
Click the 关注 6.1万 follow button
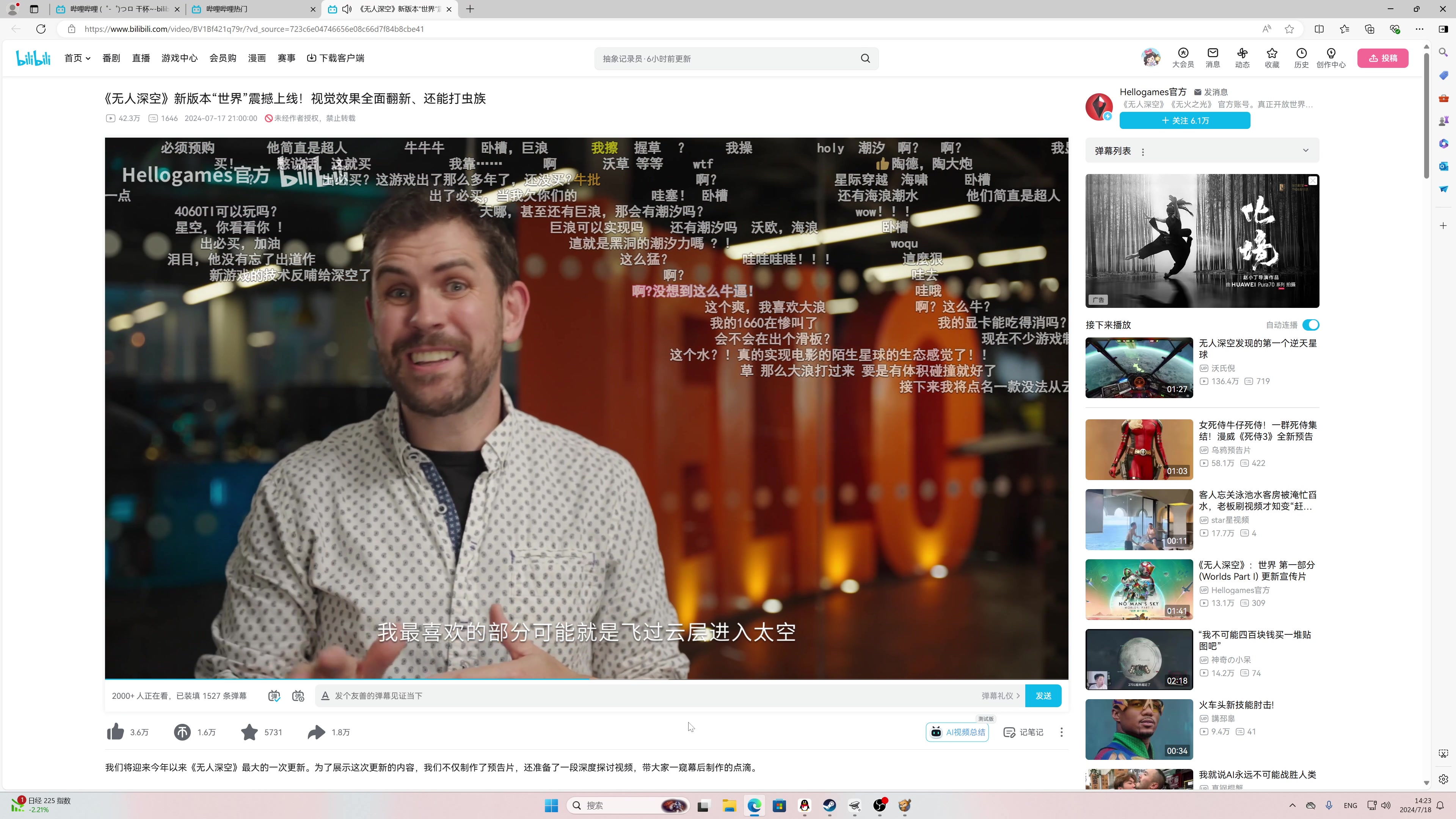(x=1185, y=121)
